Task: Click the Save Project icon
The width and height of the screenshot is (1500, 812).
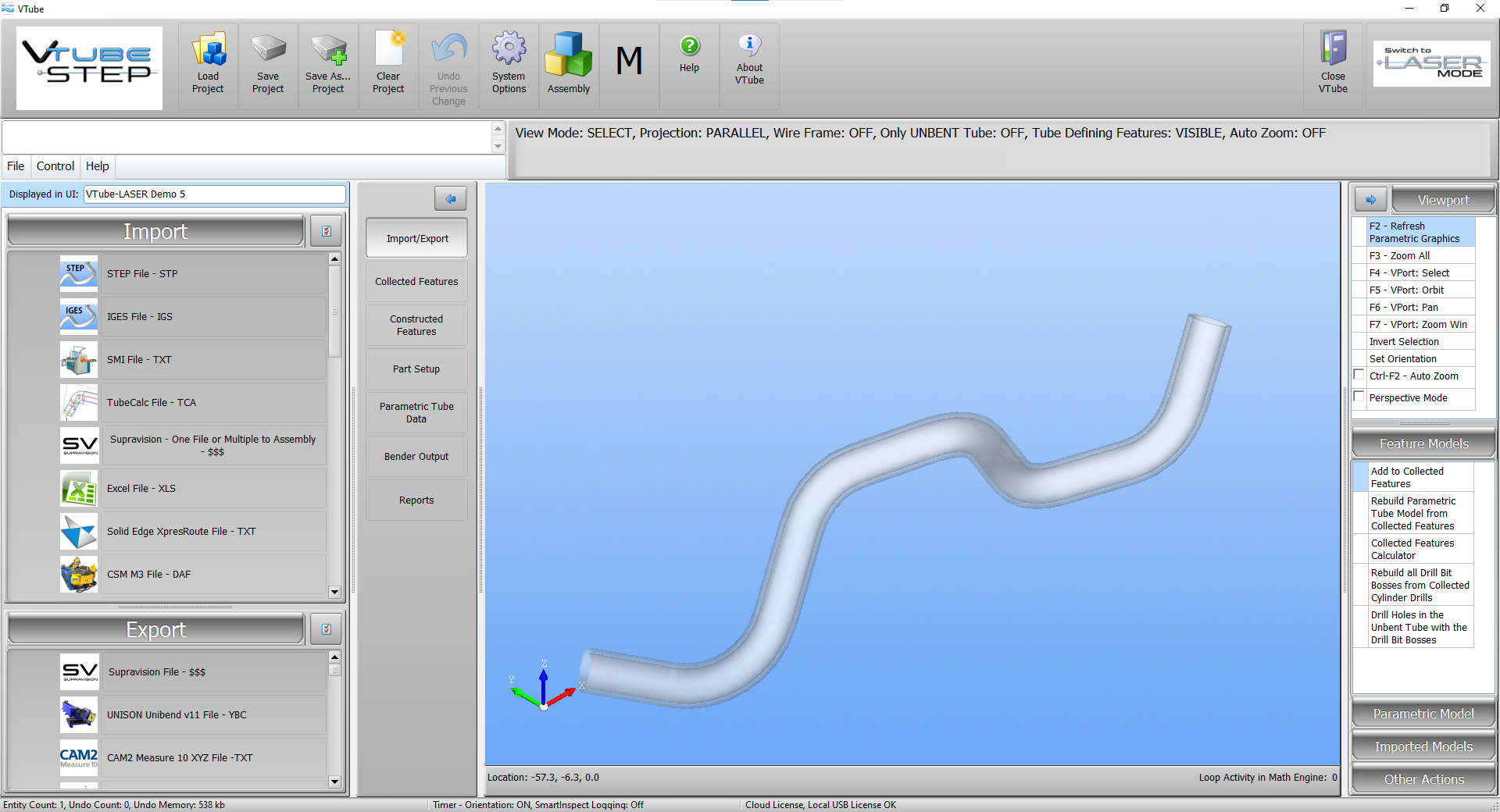Action: tap(268, 52)
